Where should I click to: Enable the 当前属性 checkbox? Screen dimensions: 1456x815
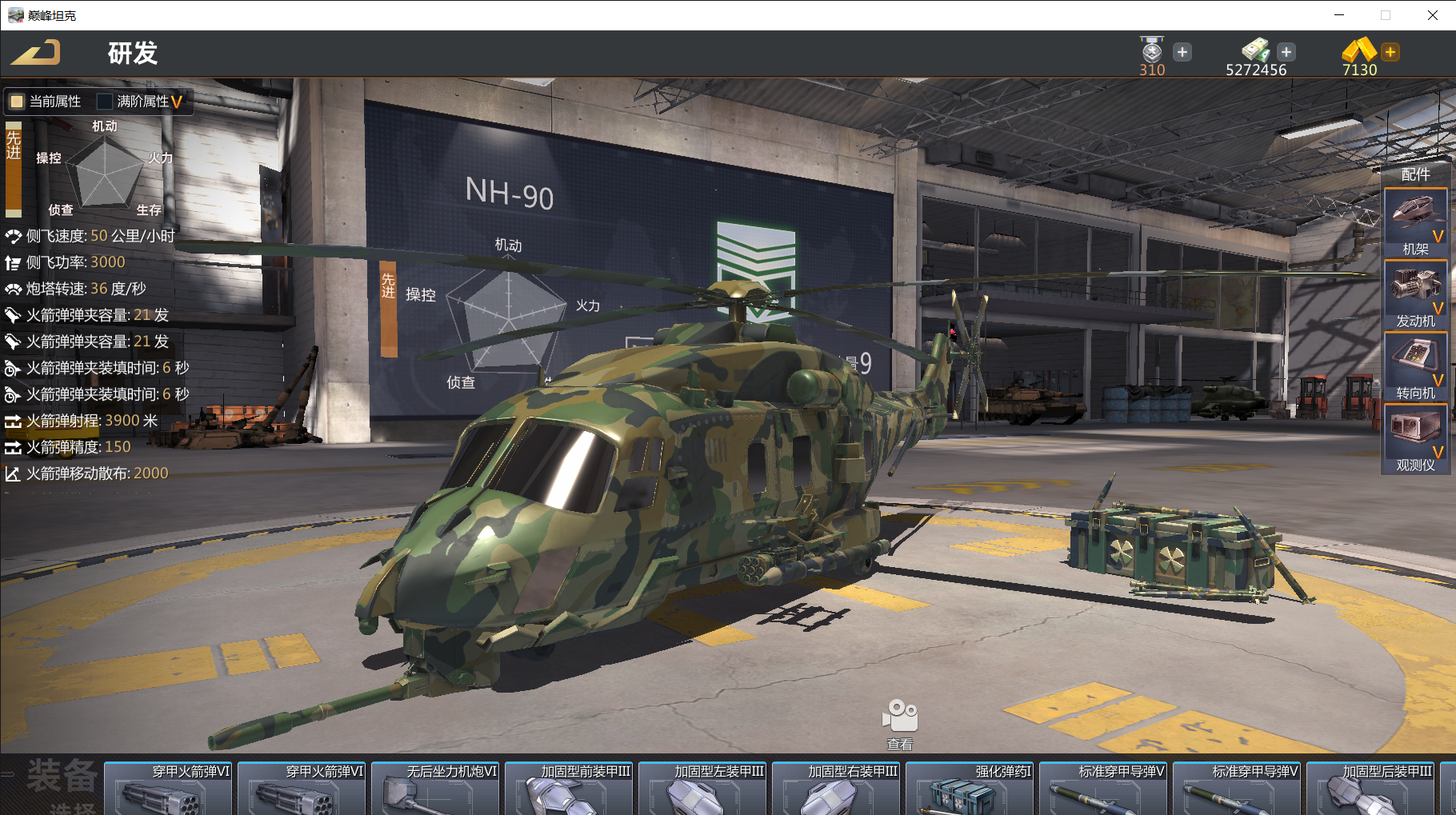point(17,102)
